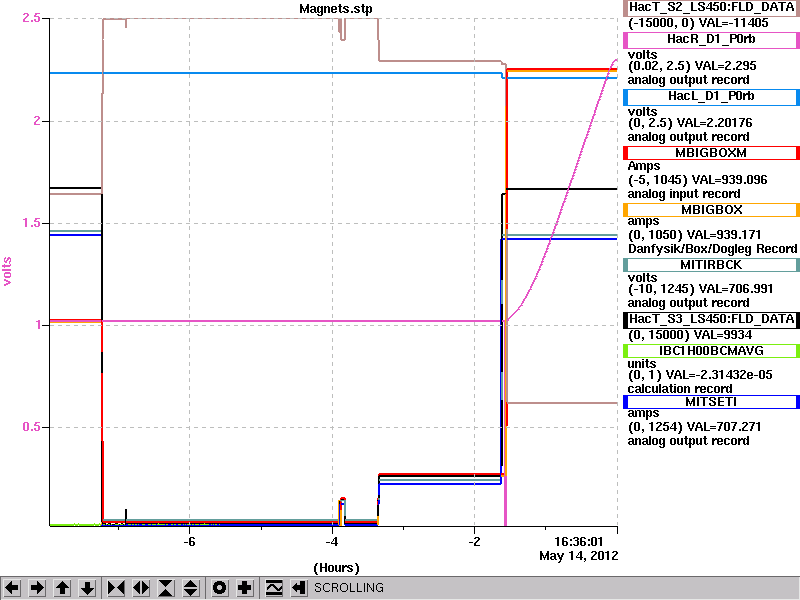
Task: Click the VAL=707.271 readout text
Action: pos(724,427)
